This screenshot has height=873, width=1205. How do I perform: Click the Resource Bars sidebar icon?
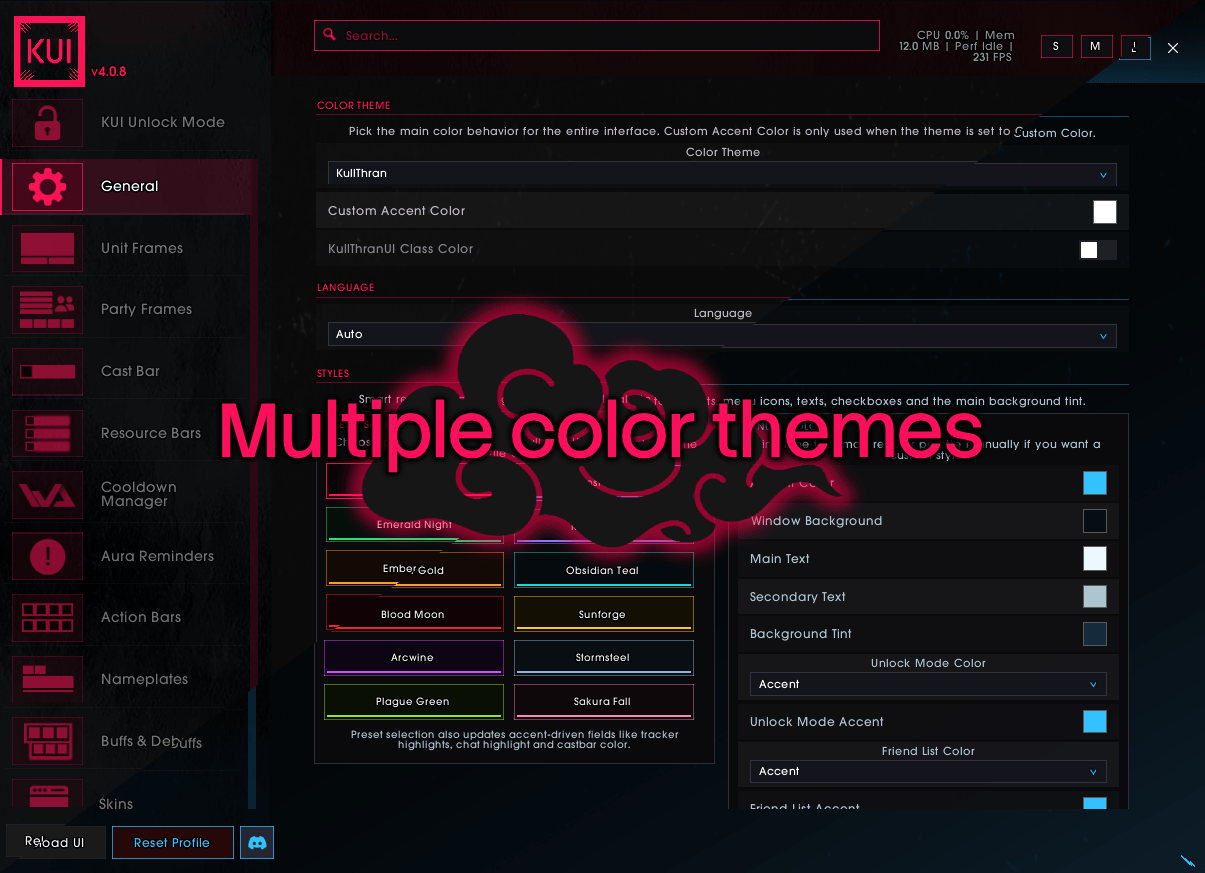pos(47,433)
